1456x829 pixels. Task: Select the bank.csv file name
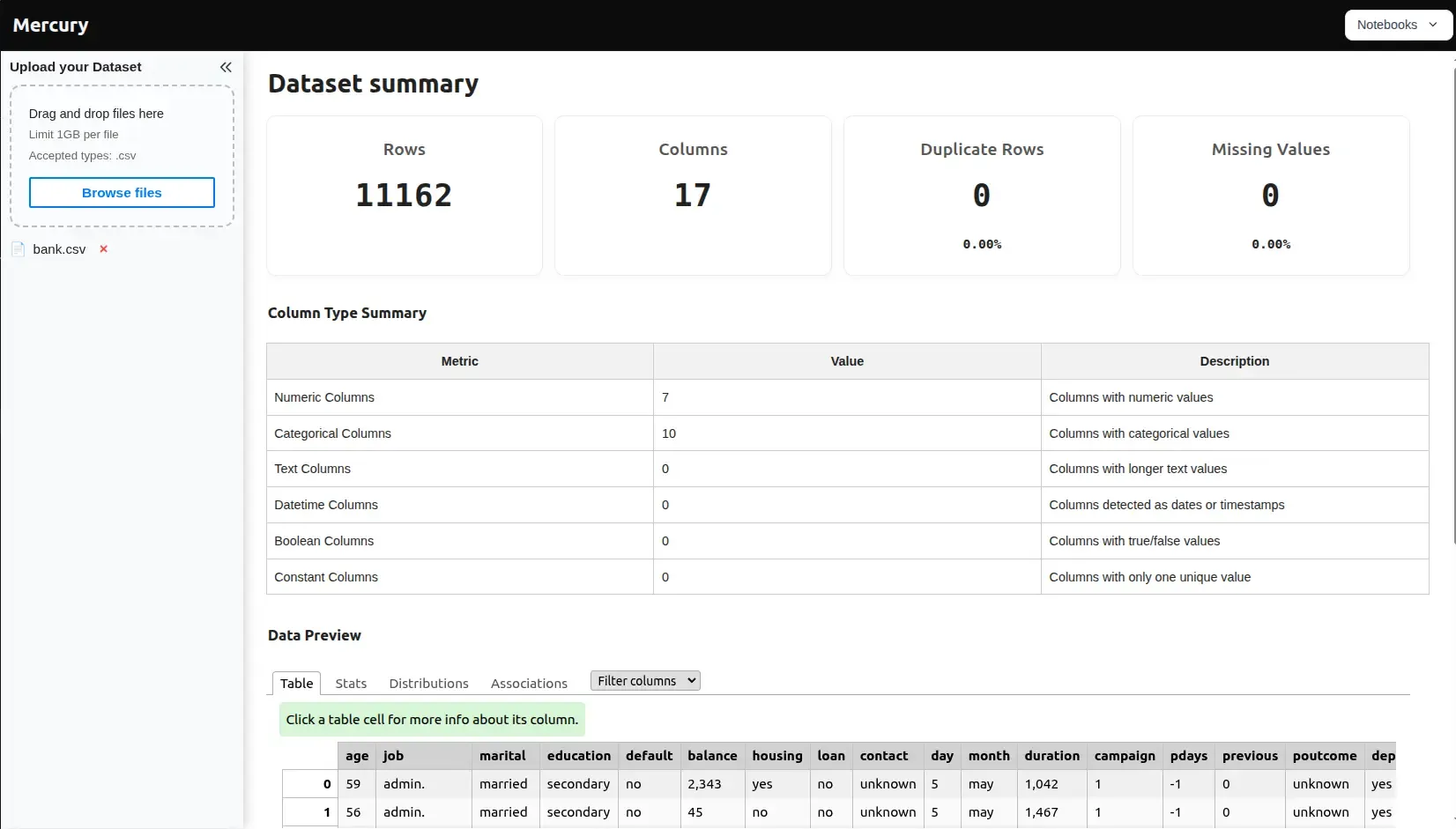[x=59, y=249]
